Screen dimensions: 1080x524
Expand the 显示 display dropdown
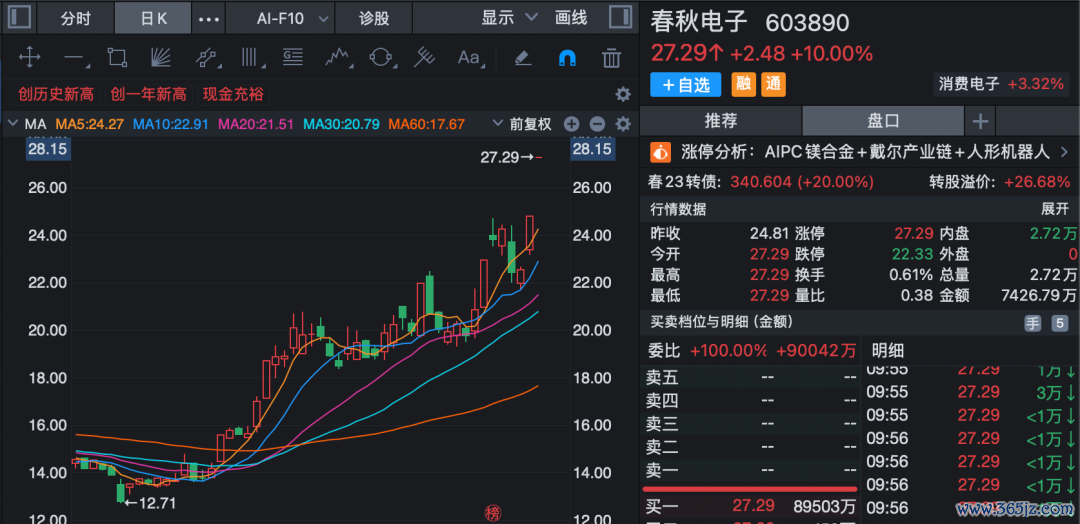tap(509, 18)
